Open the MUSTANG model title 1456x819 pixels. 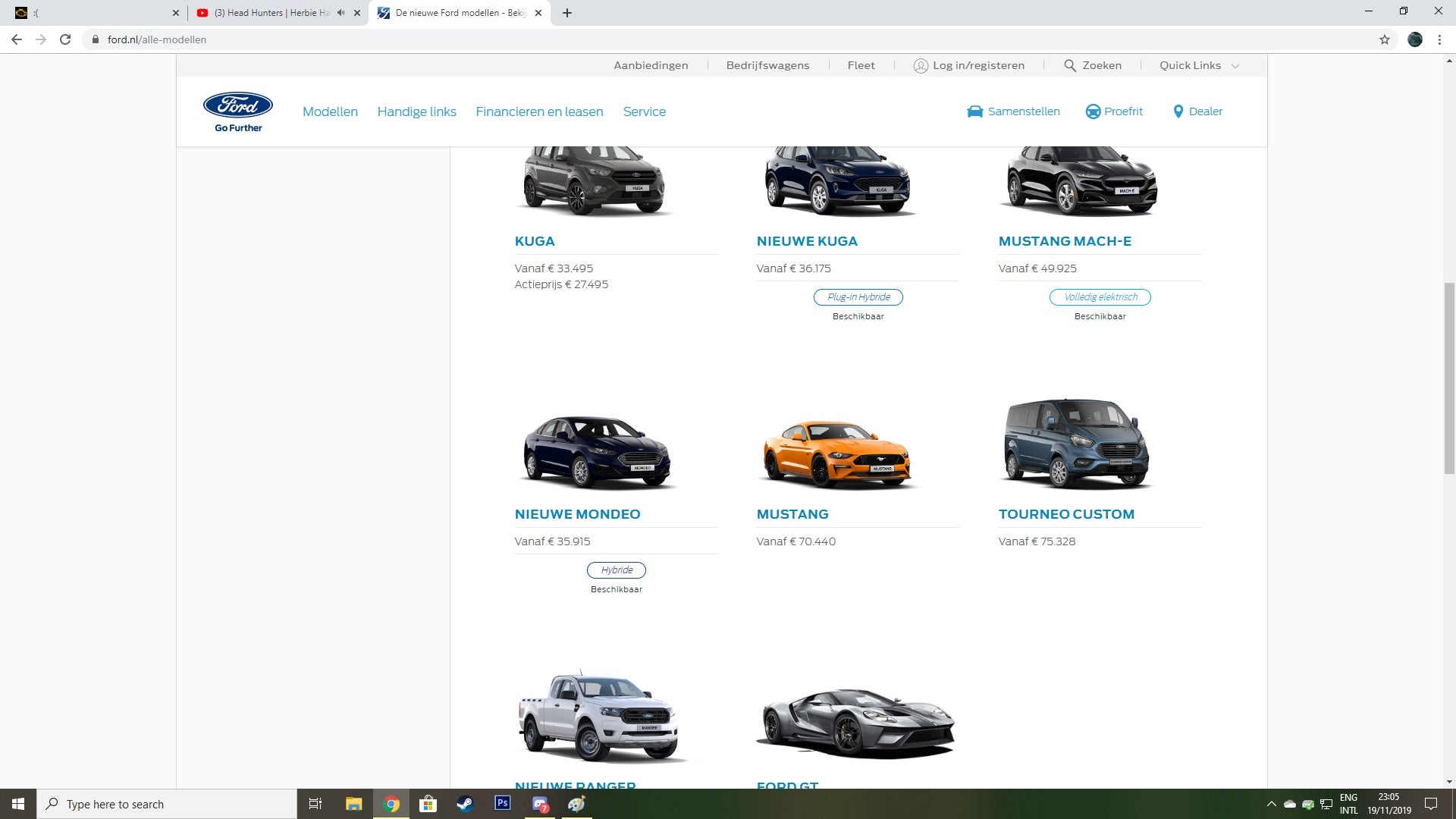pos(792,514)
